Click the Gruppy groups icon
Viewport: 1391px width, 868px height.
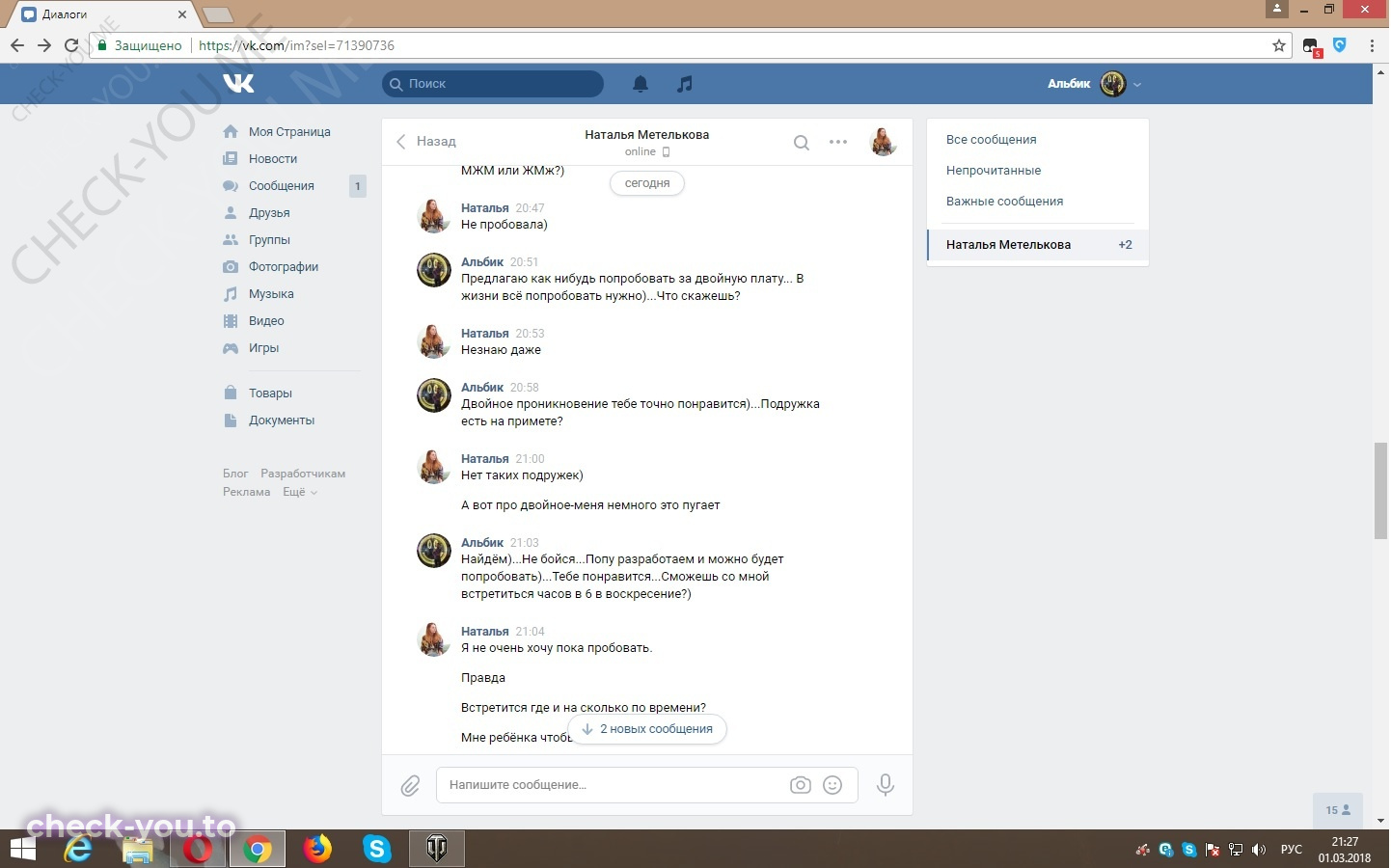tap(231, 239)
